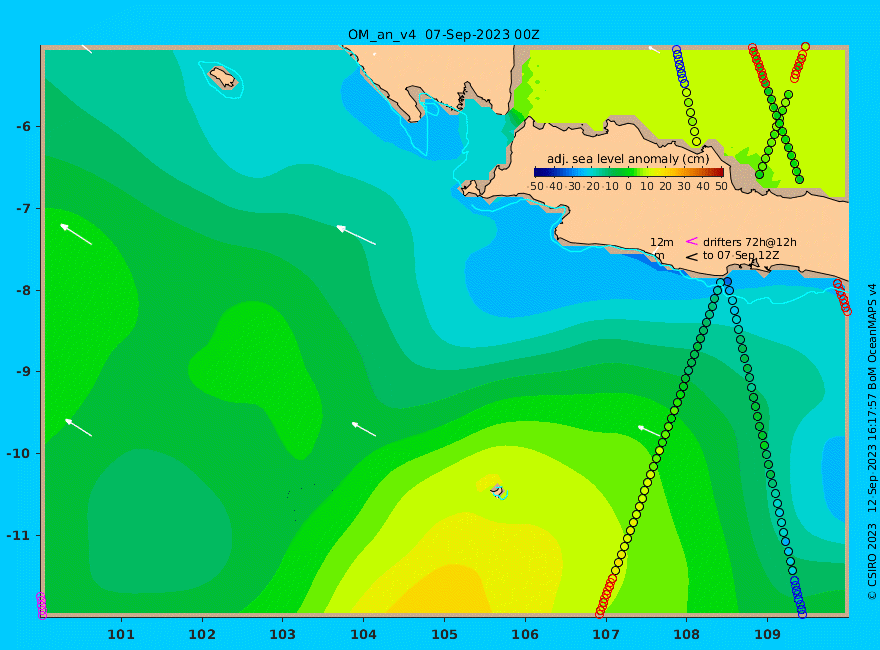Click the black arrow legend symbol
The width and height of the screenshot is (880, 650).
pos(692,257)
